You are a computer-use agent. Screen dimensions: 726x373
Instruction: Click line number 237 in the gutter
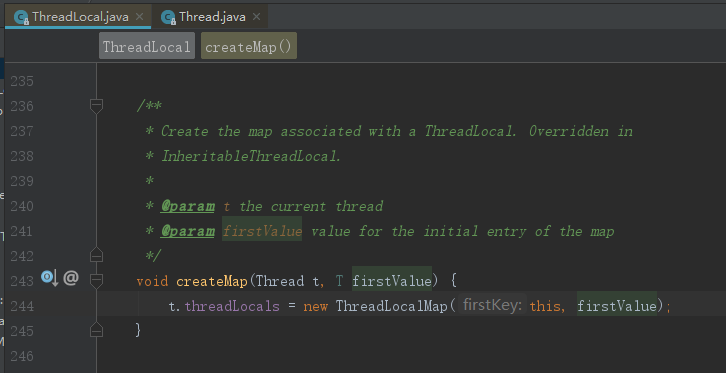pos(22,131)
